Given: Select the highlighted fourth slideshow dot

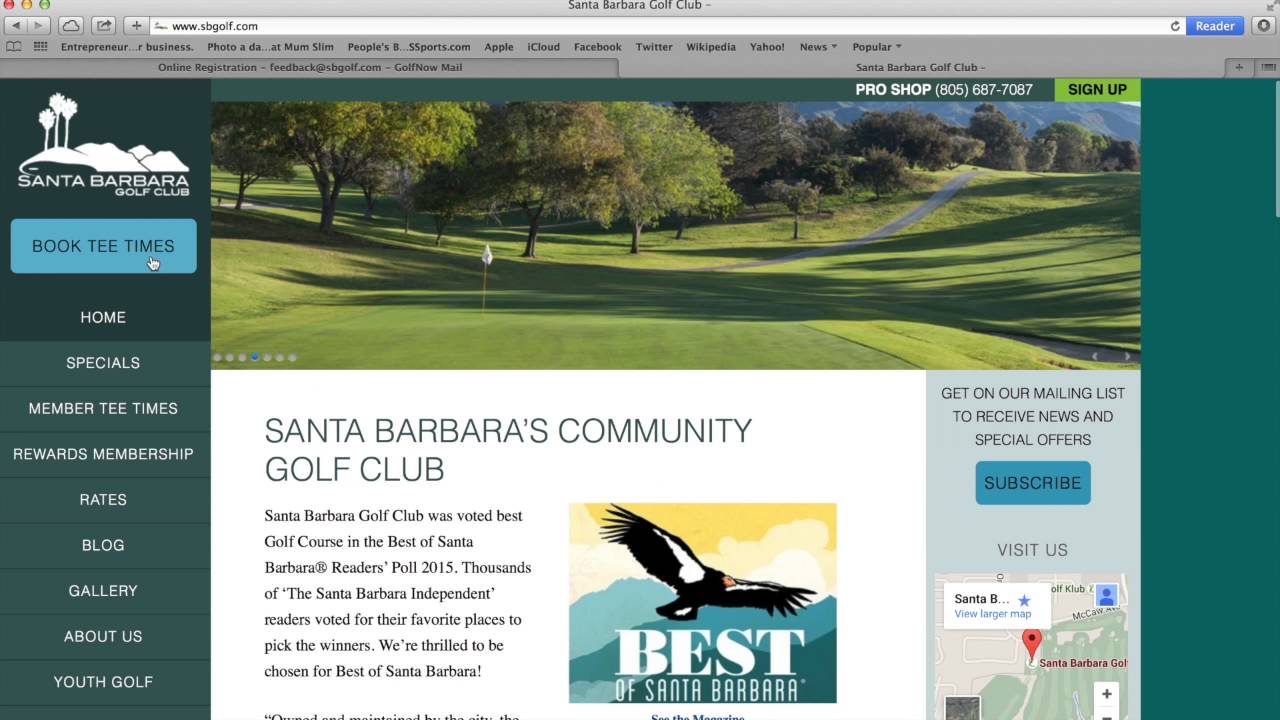Looking at the screenshot, I should tap(255, 357).
